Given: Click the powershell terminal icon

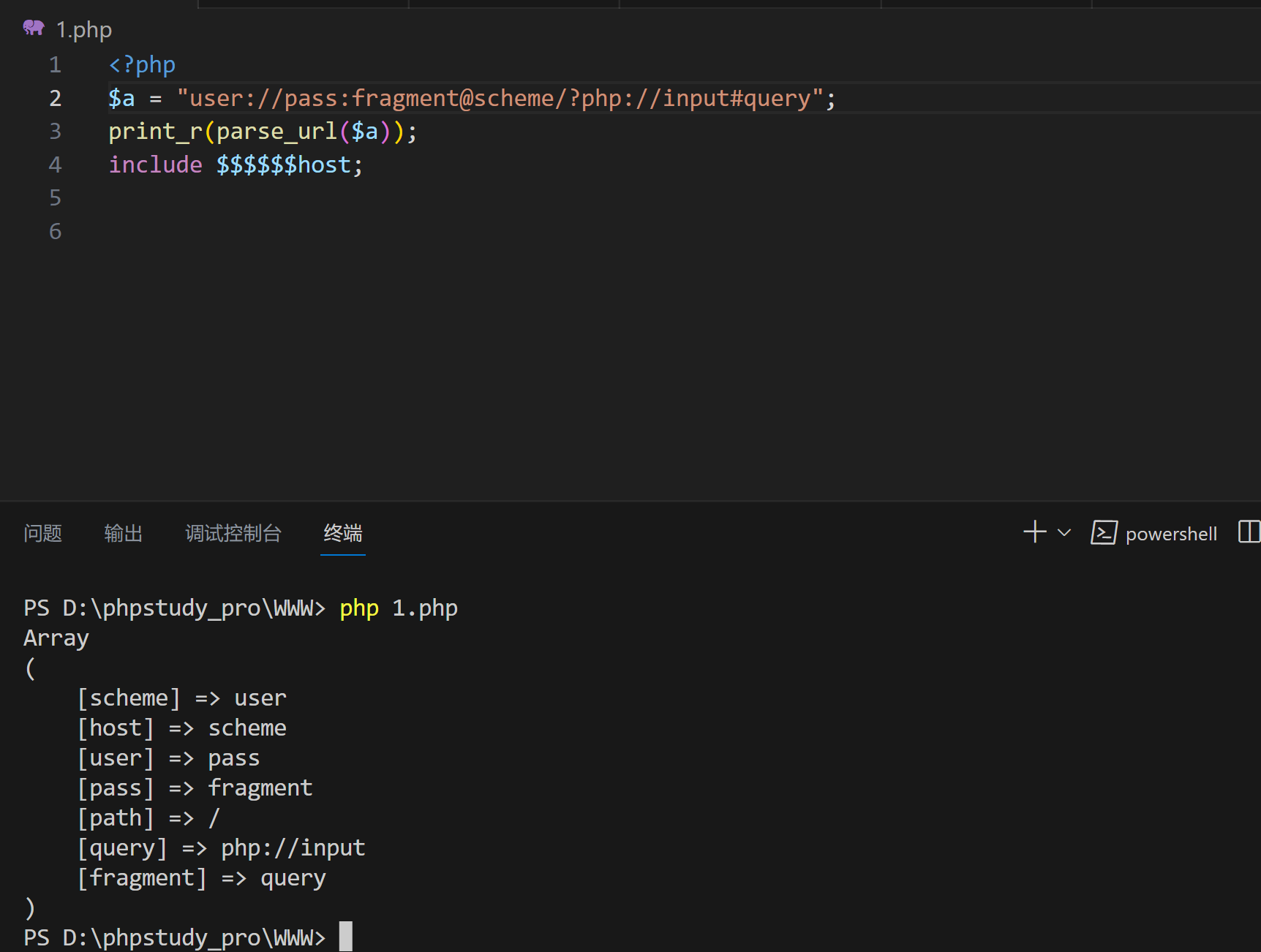Looking at the screenshot, I should tap(1104, 532).
